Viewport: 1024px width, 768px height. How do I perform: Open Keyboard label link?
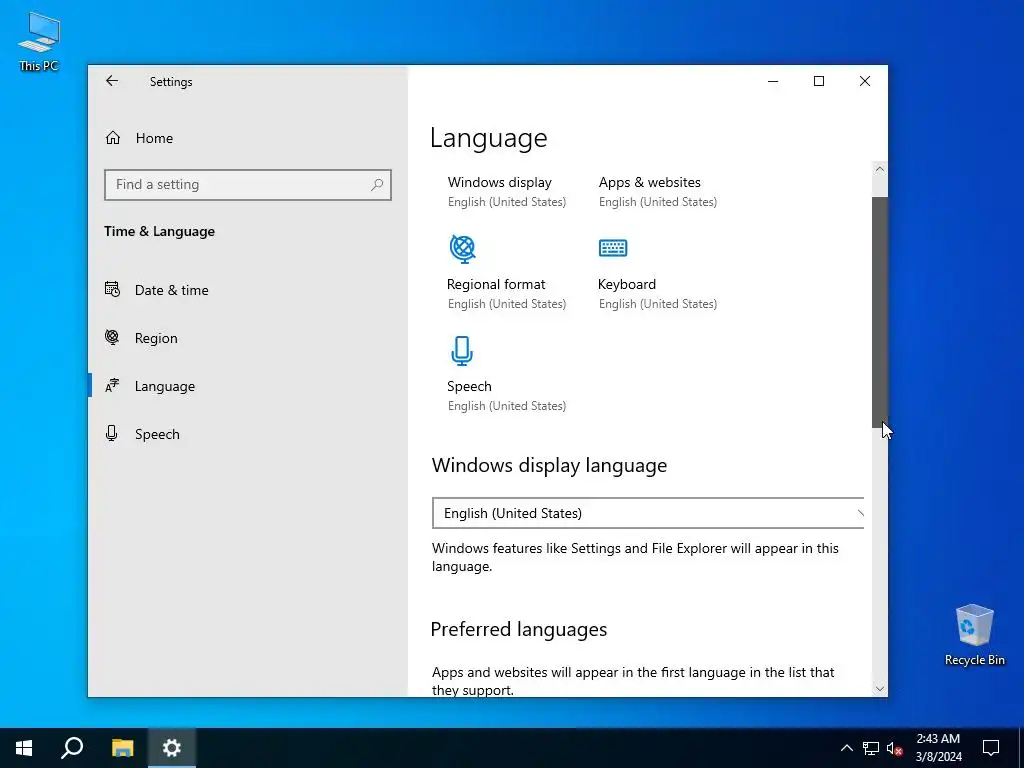point(626,284)
